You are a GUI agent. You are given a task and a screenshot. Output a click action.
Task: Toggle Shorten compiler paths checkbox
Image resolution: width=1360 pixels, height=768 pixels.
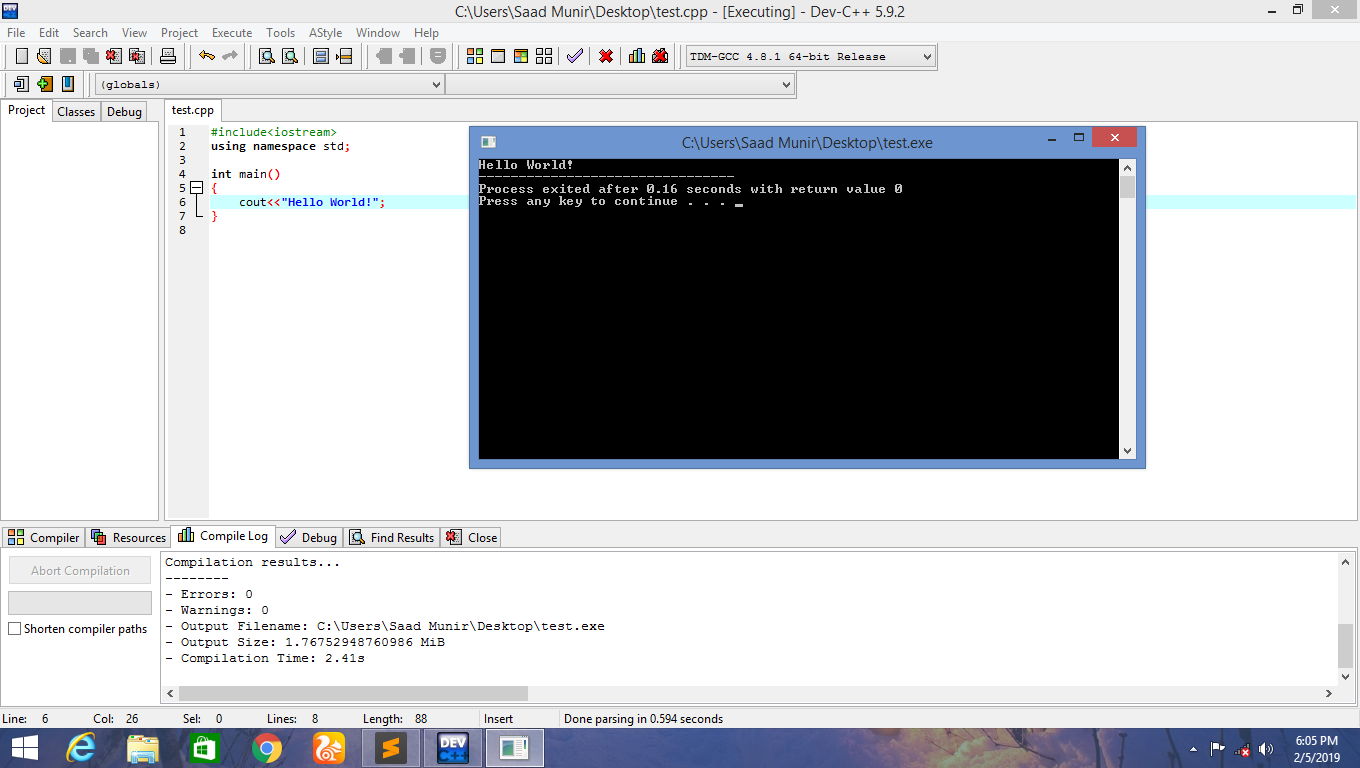[x=15, y=629]
